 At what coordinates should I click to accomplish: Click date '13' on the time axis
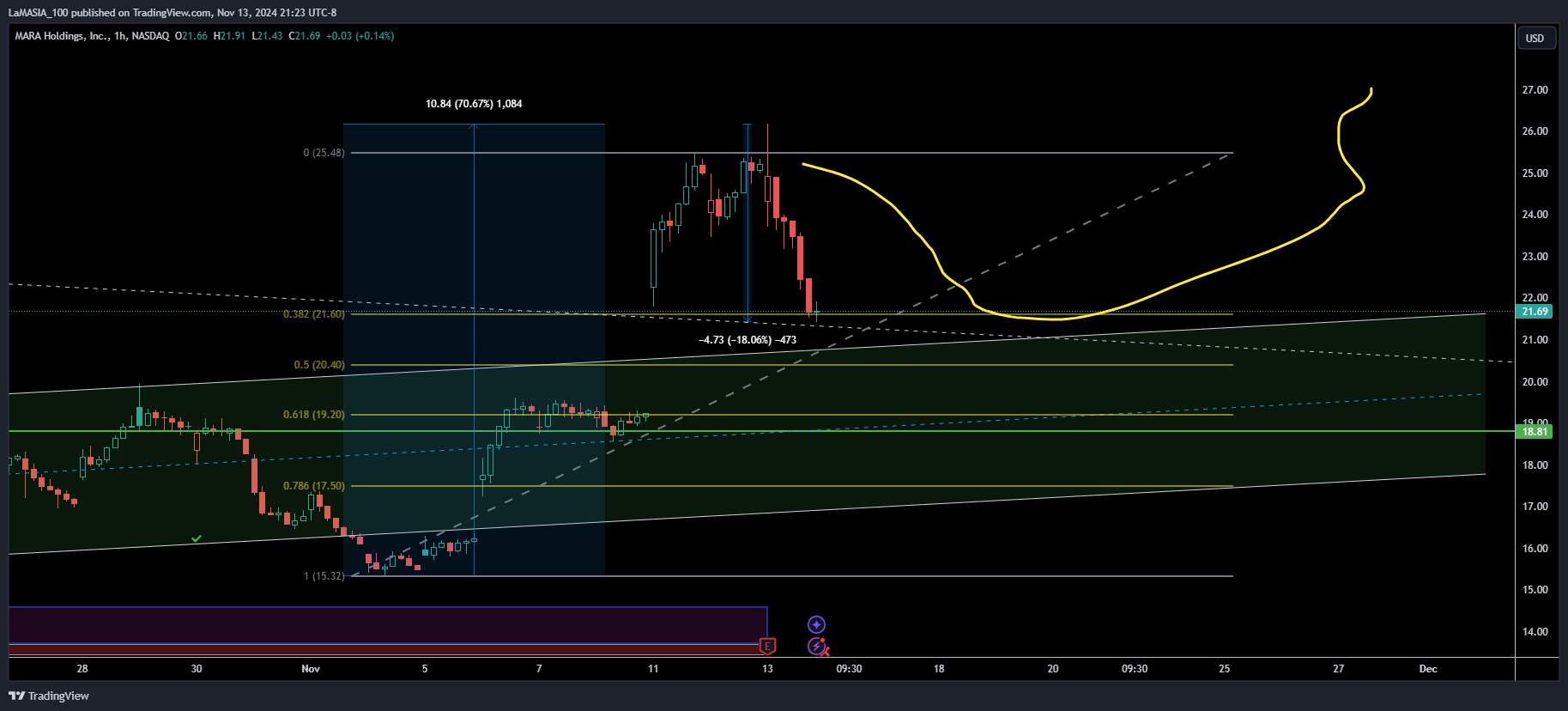(767, 669)
